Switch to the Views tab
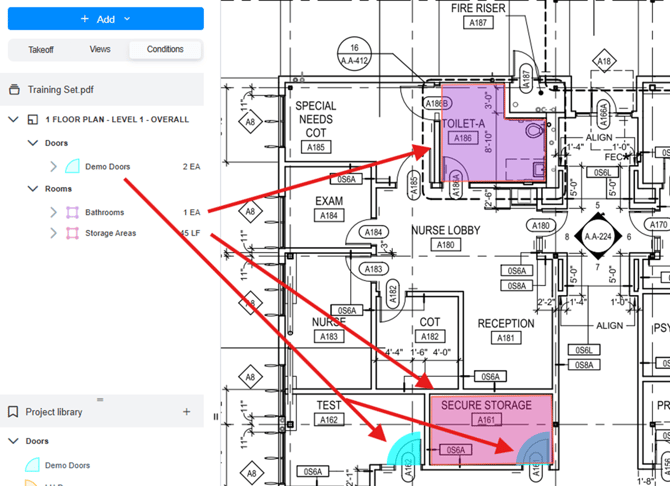The image size is (670, 486). tap(100, 49)
